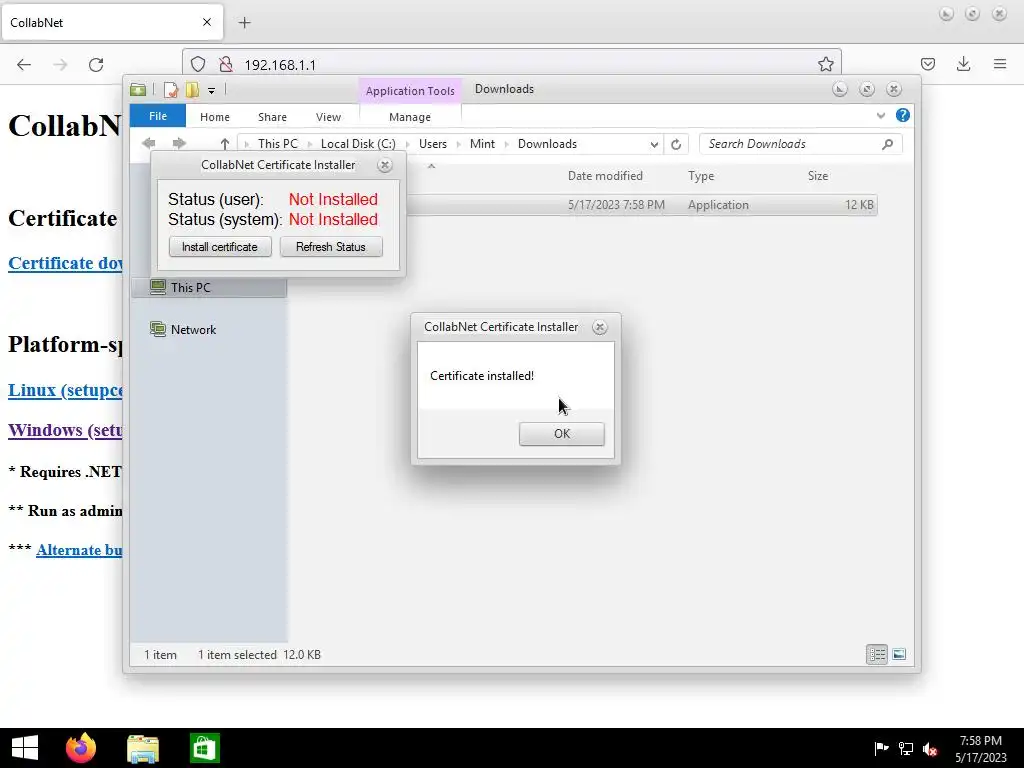Open Firefox downloads panel

click(x=963, y=63)
